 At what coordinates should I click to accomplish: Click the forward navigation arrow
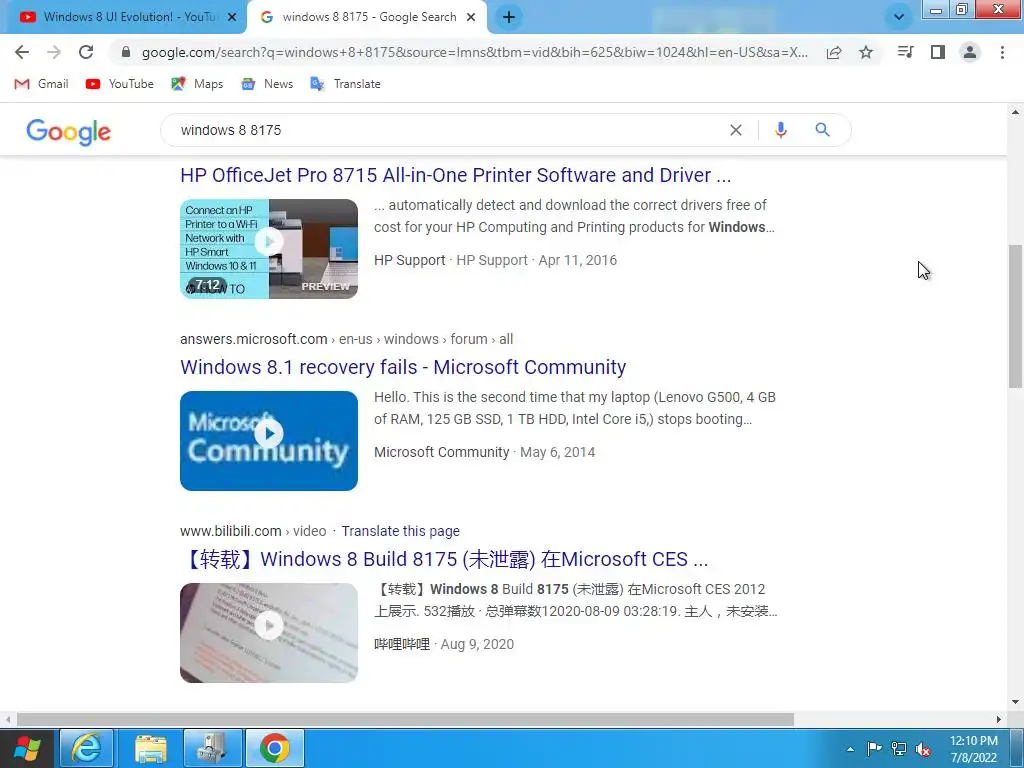click(54, 52)
